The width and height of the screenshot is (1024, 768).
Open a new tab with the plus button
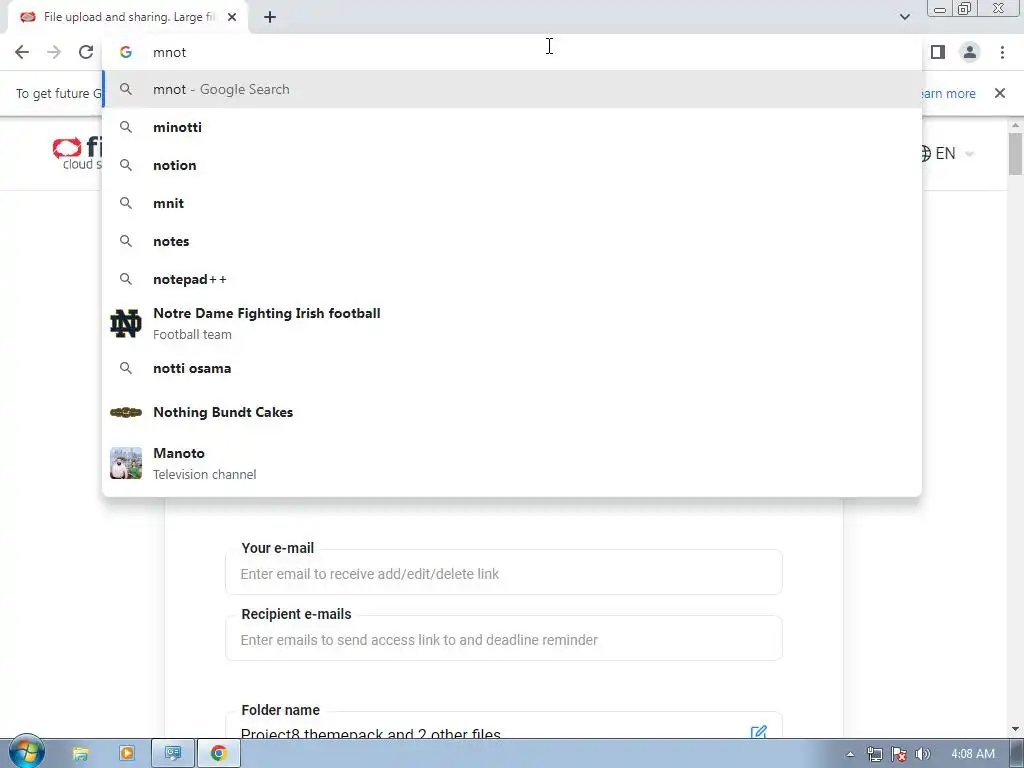pyautogui.click(x=270, y=17)
